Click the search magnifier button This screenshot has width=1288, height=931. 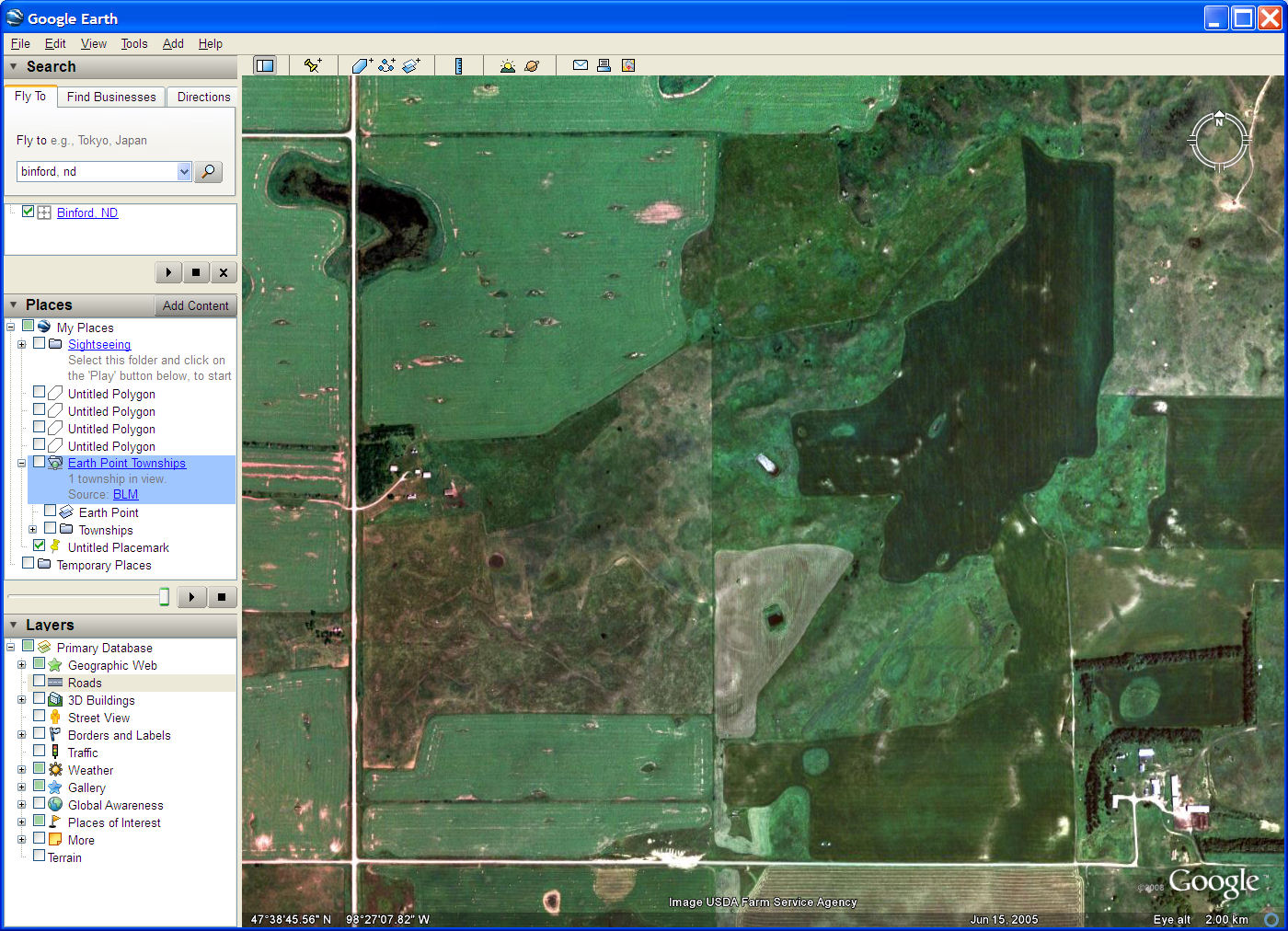[209, 172]
